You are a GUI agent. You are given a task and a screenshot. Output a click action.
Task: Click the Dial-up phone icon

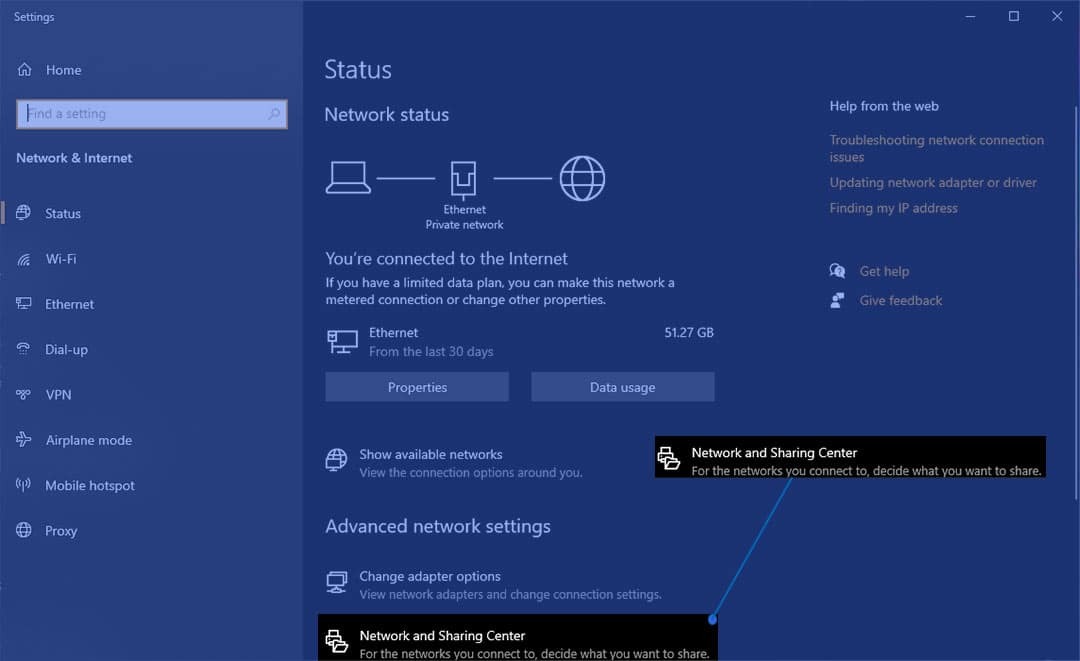click(24, 349)
